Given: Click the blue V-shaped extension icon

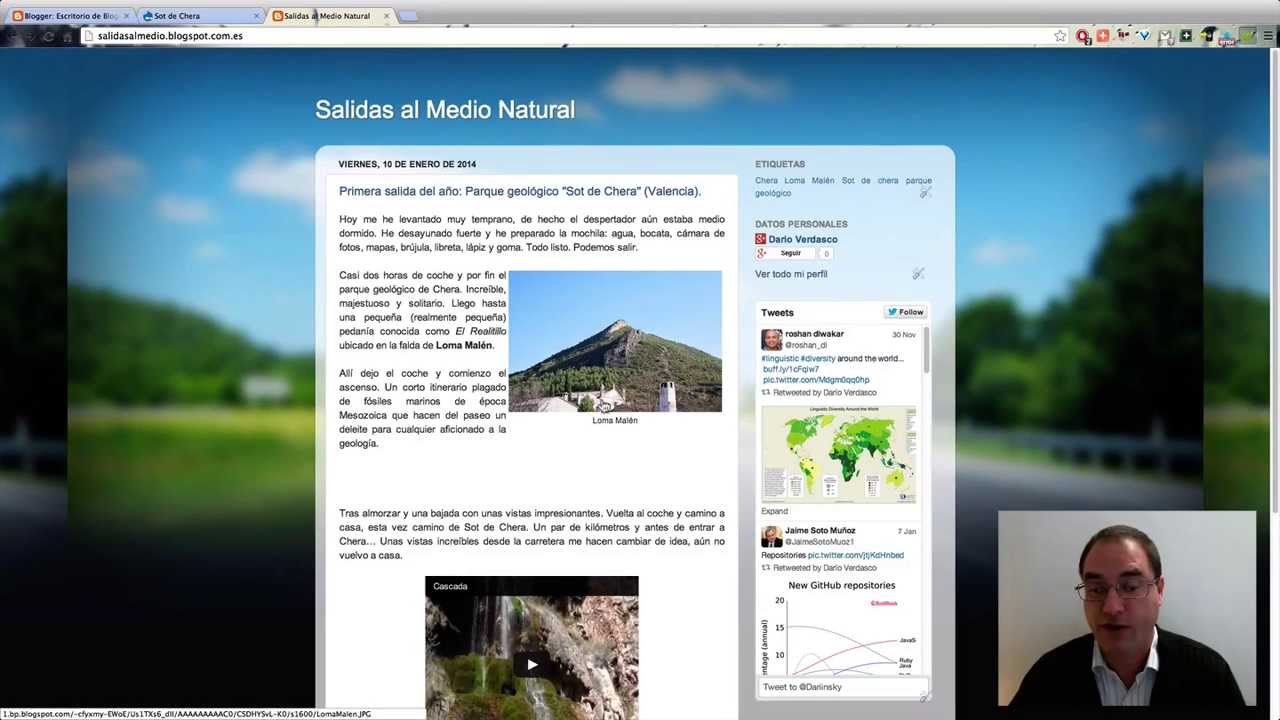Looking at the screenshot, I should pos(1144,36).
